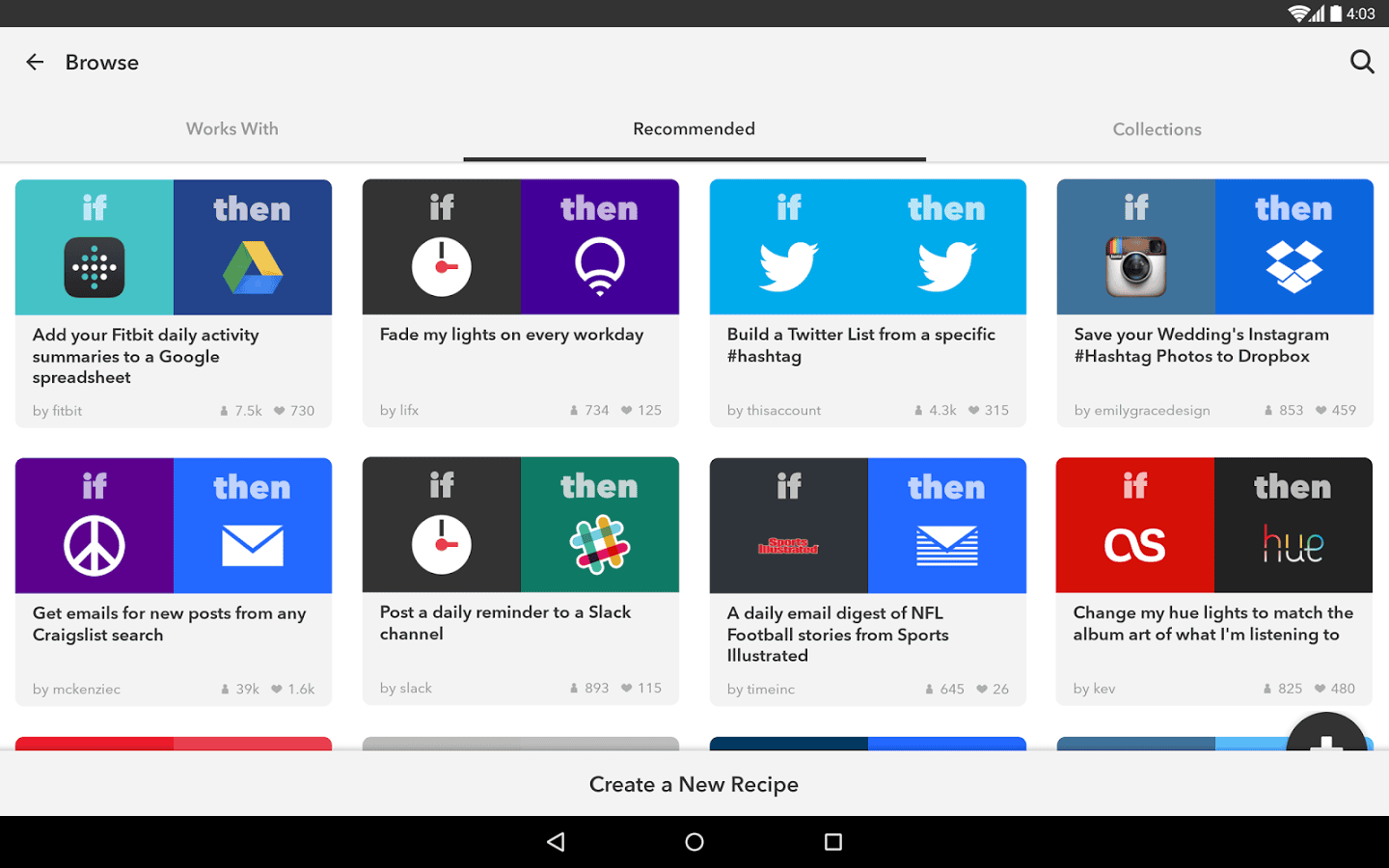Open 'Add your Fitbit daily activity summaries' recipe
Screen dimensions: 1389x868
146,356
